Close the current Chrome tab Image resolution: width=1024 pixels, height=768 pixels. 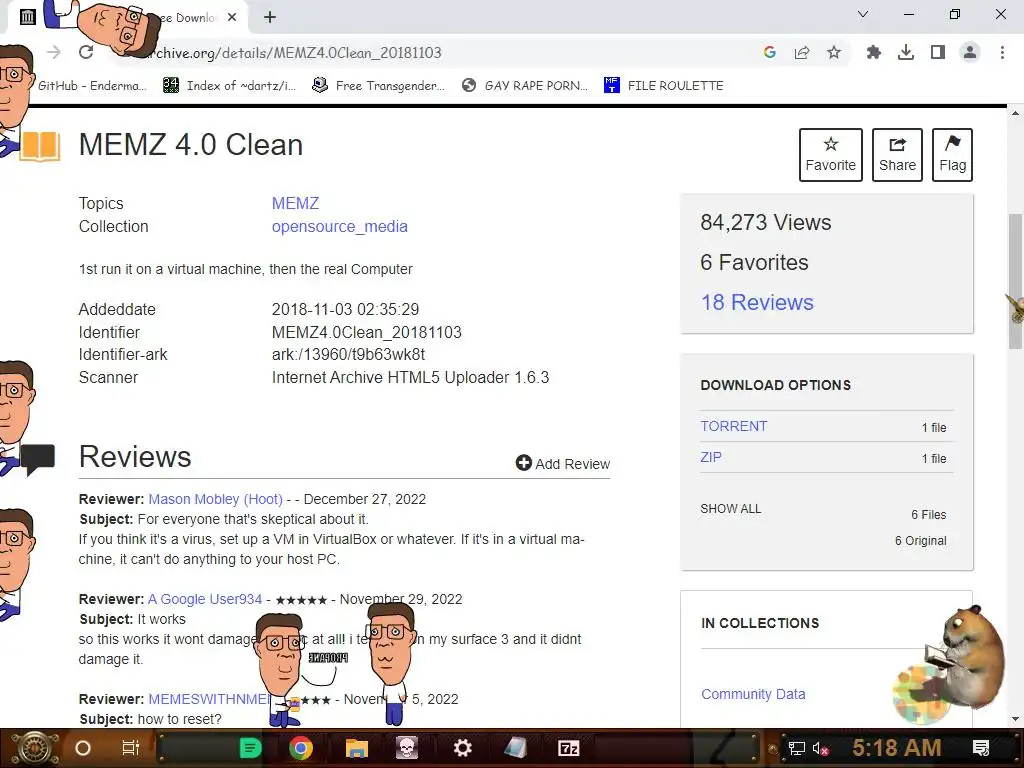232,17
